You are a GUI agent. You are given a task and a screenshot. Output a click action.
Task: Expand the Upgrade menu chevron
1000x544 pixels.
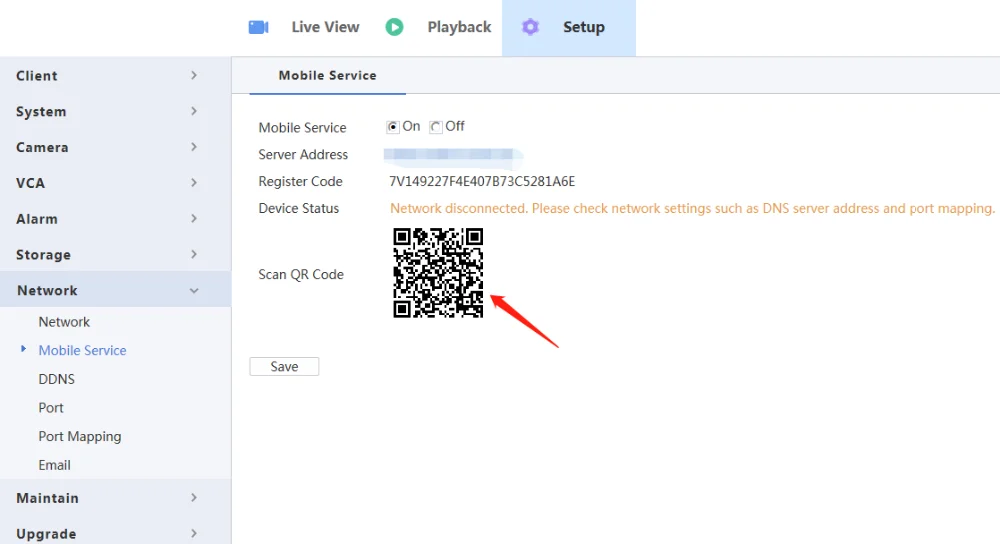(x=193, y=533)
